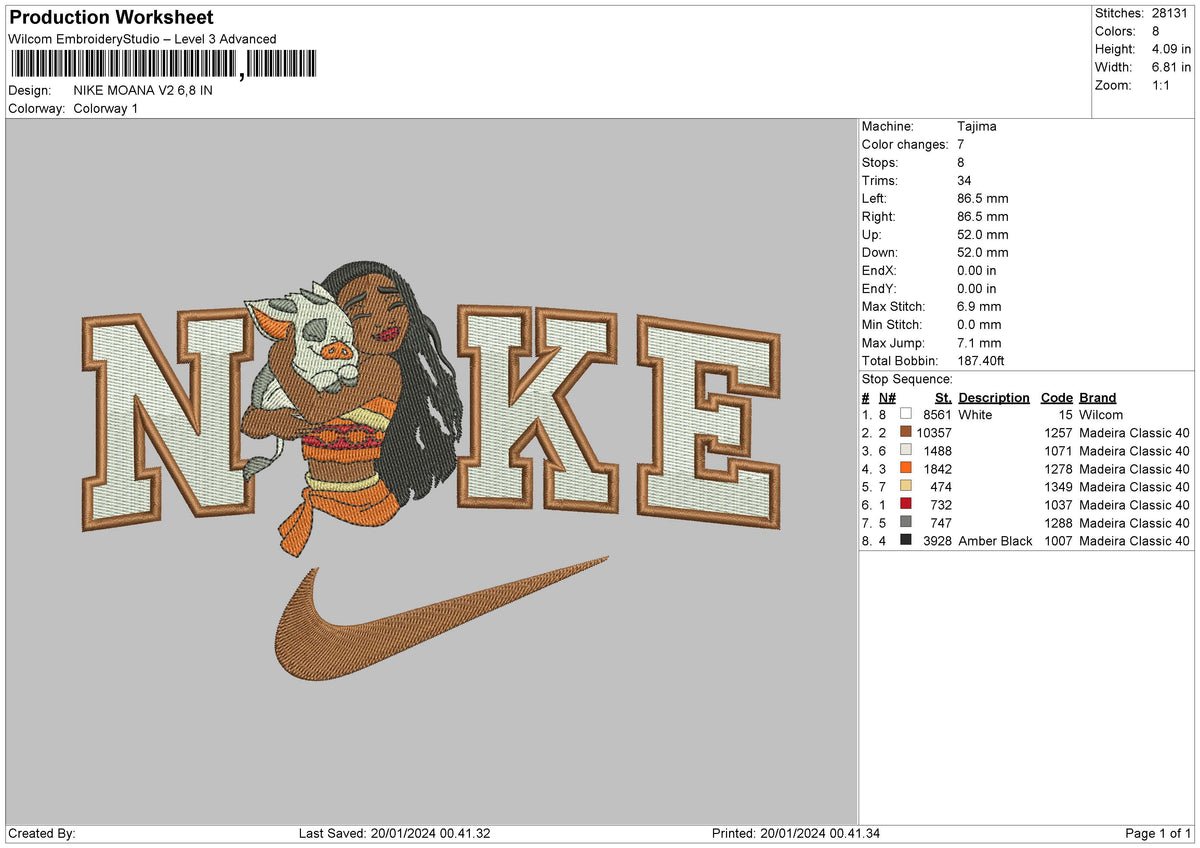Click the "White" description in row 1
Viewport: 1200px width, 848px height.
coord(975,414)
